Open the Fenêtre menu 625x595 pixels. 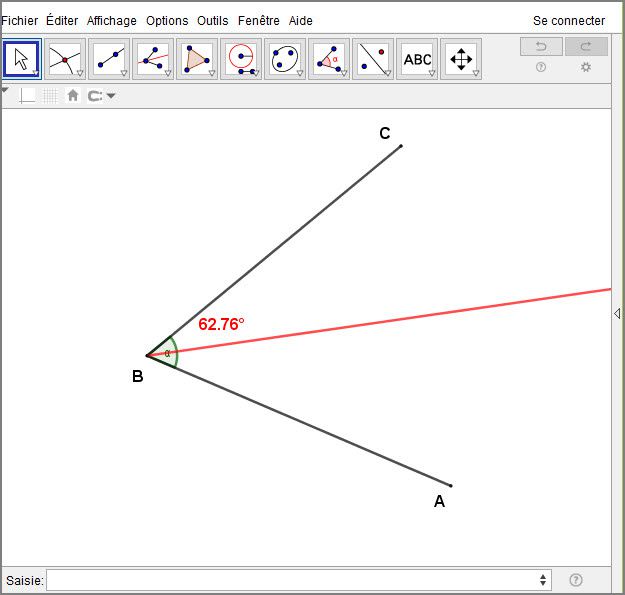(x=259, y=20)
